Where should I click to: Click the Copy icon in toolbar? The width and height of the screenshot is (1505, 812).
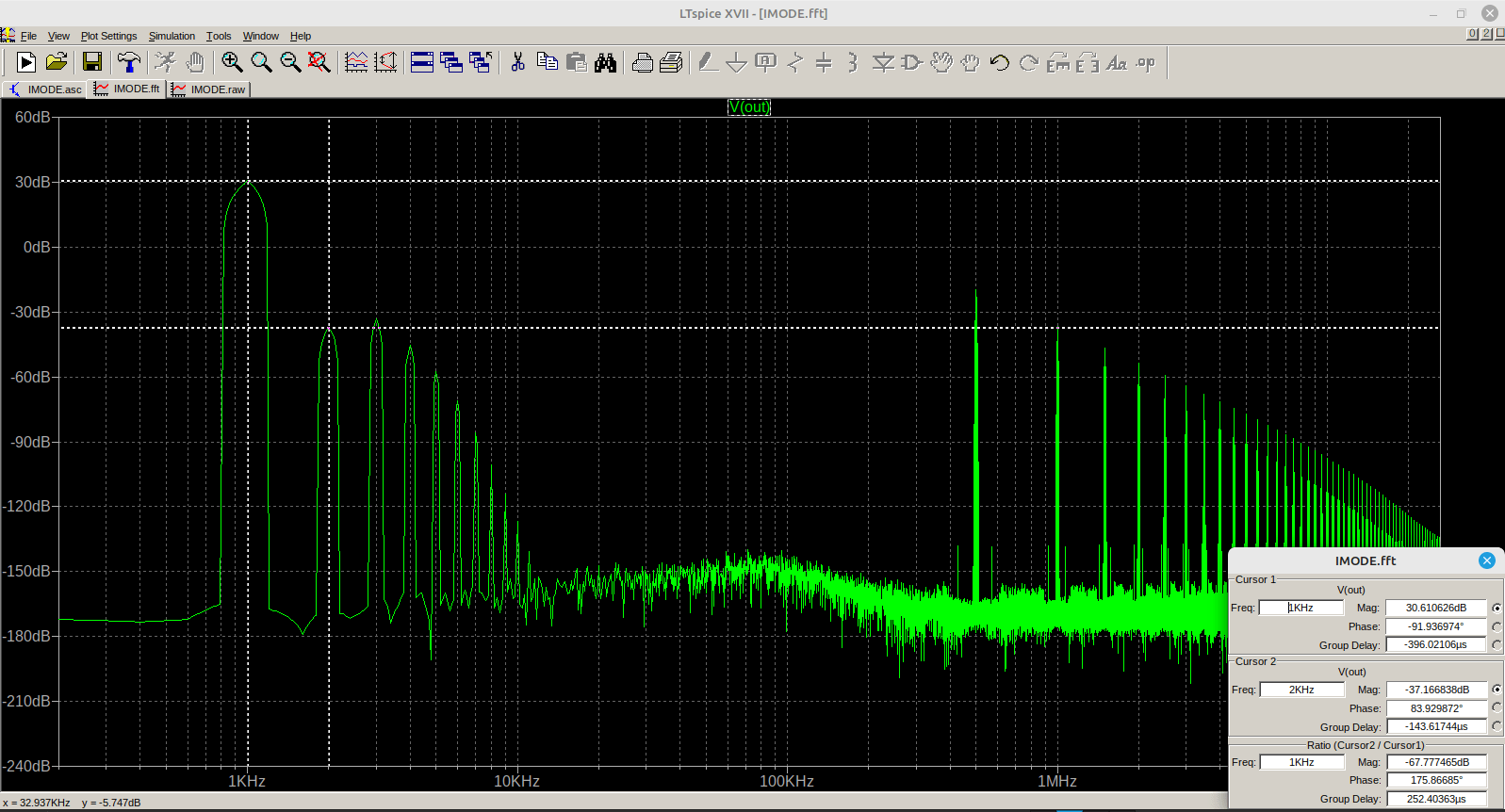(547, 62)
